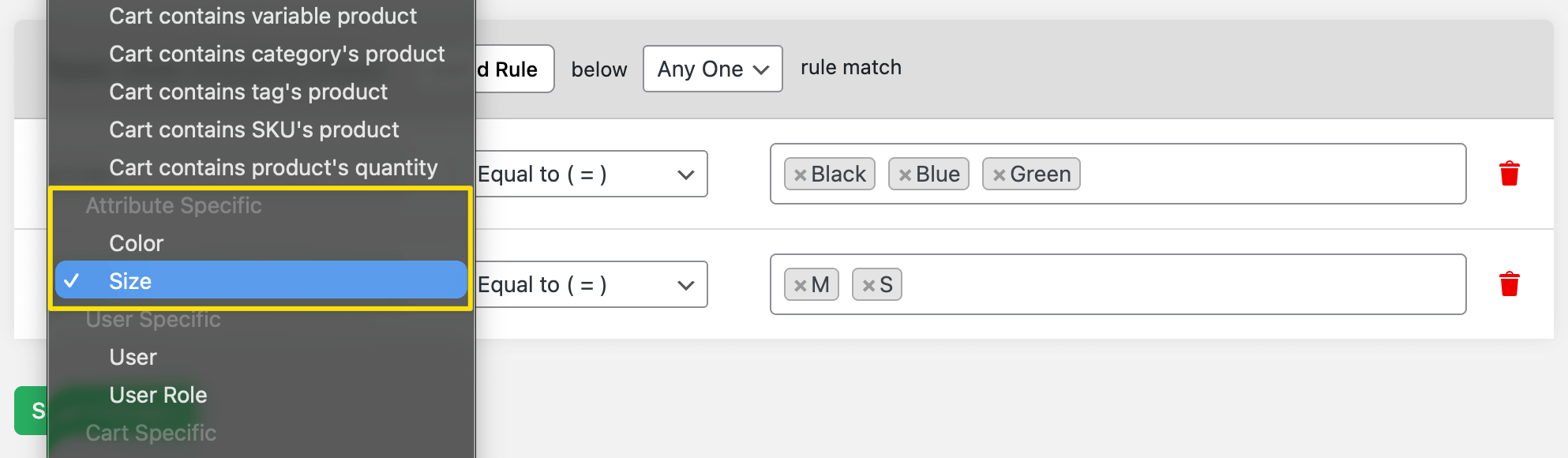Click the Add Rule button
Viewport: 1568px width, 458px height.
(x=514, y=69)
